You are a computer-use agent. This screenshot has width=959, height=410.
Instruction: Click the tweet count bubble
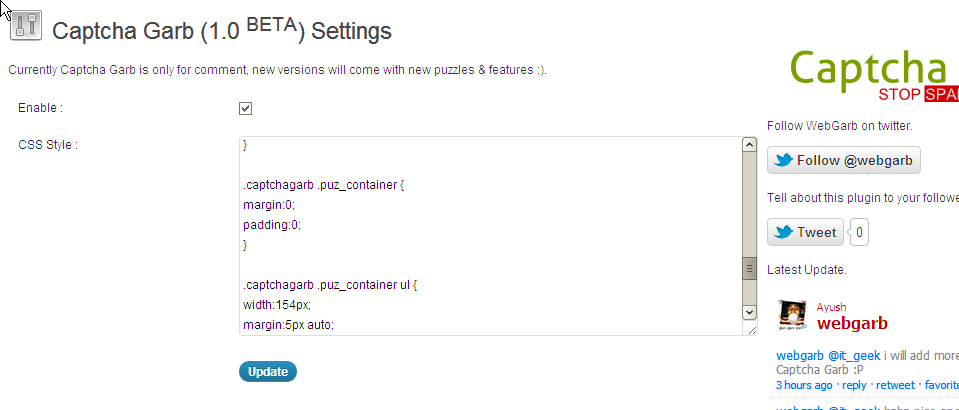point(860,233)
